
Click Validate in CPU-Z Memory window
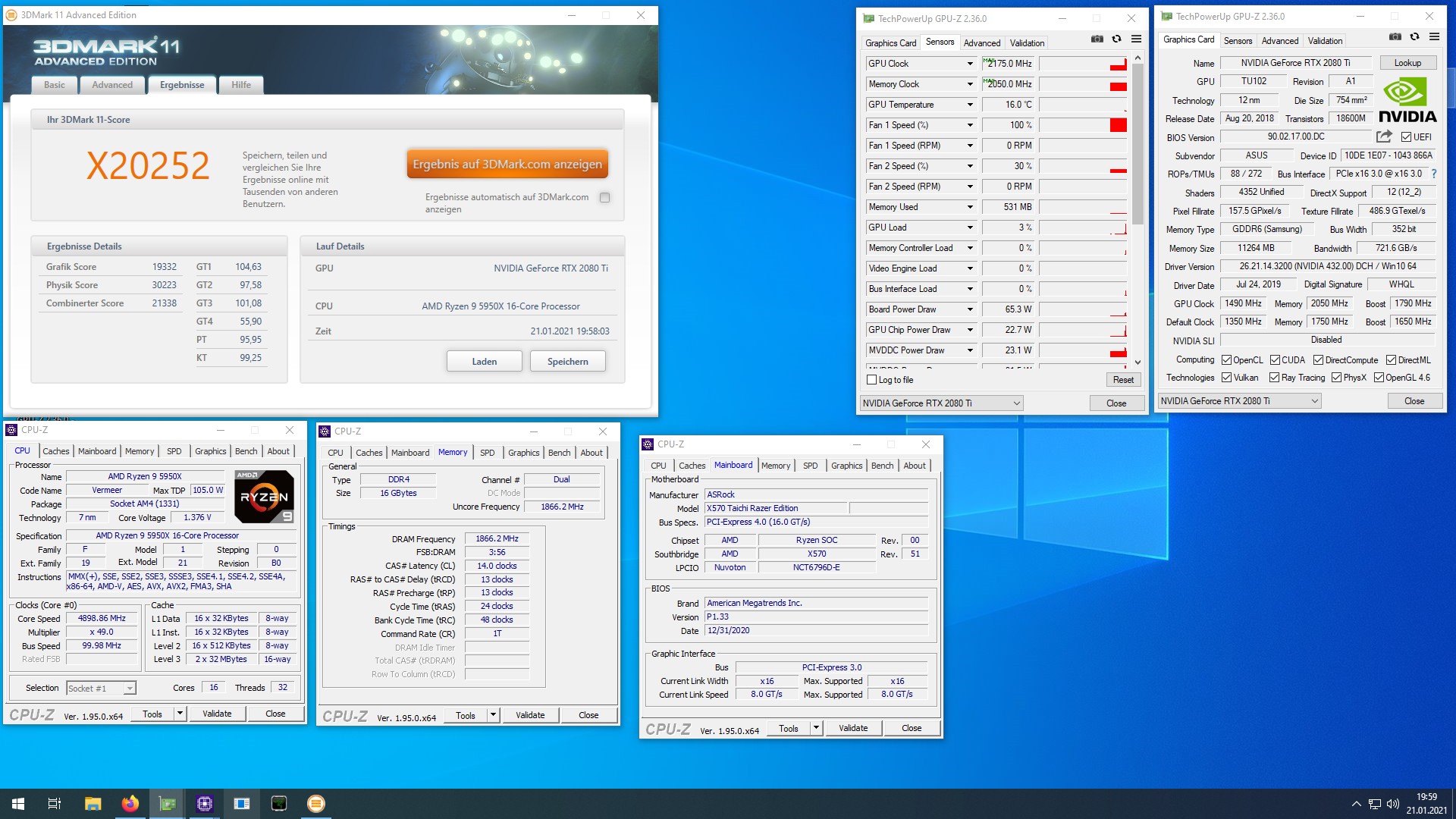[x=530, y=715]
